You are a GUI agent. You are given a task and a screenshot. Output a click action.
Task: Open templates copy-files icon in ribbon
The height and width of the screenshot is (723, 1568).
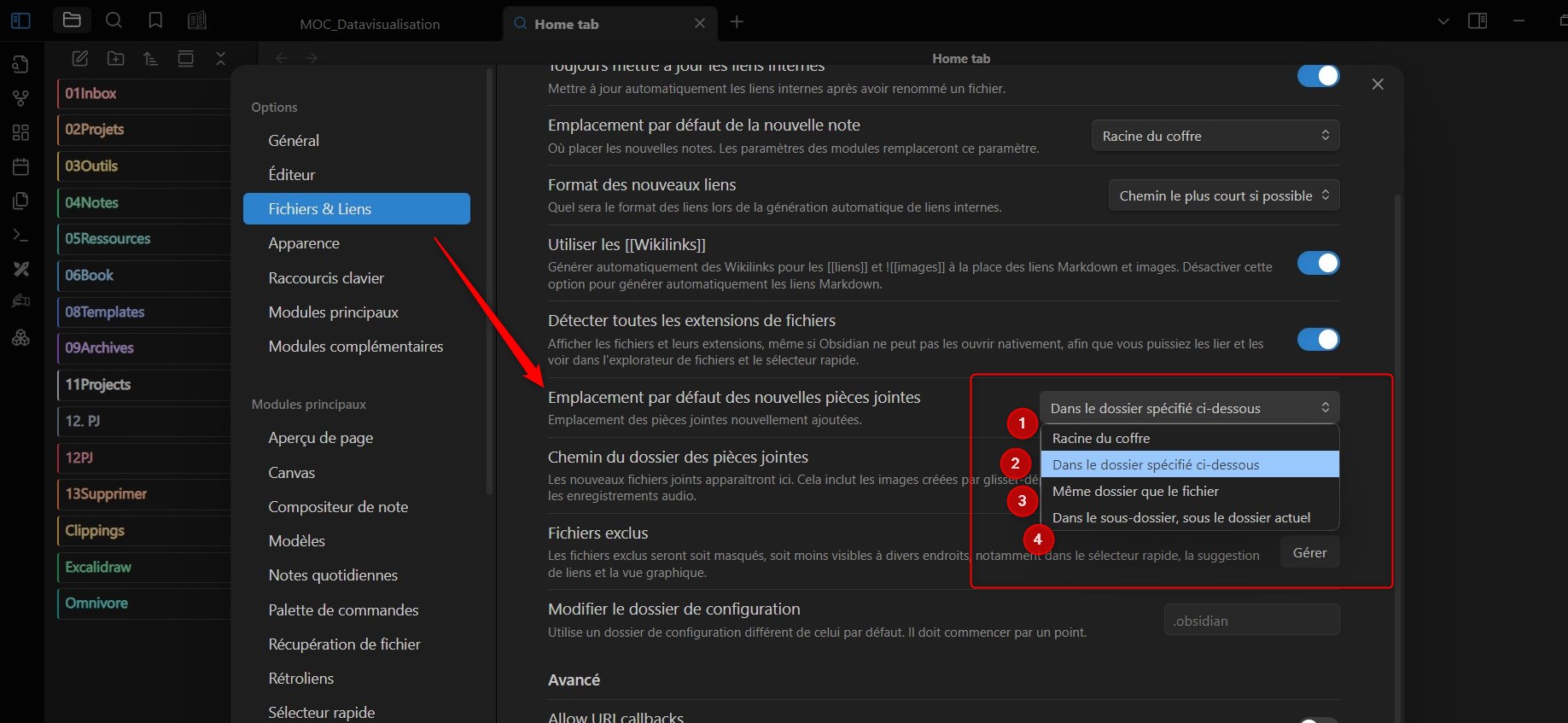coord(21,201)
